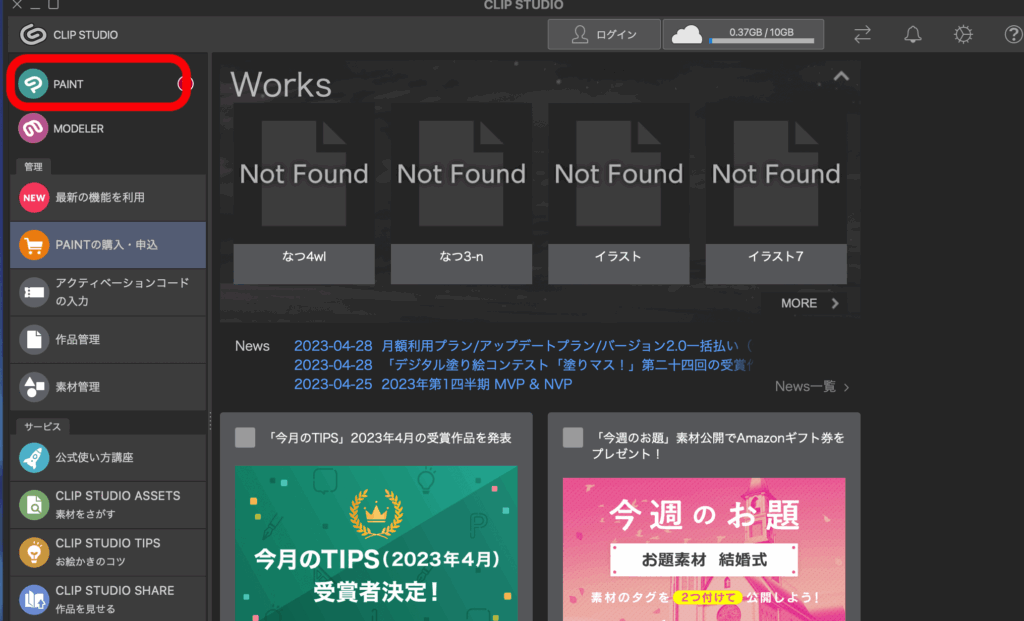Click the sync transfer arrows icon

[862, 35]
